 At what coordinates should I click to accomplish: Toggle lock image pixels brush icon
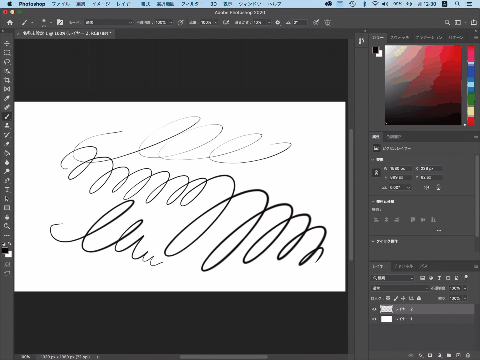point(396,298)
